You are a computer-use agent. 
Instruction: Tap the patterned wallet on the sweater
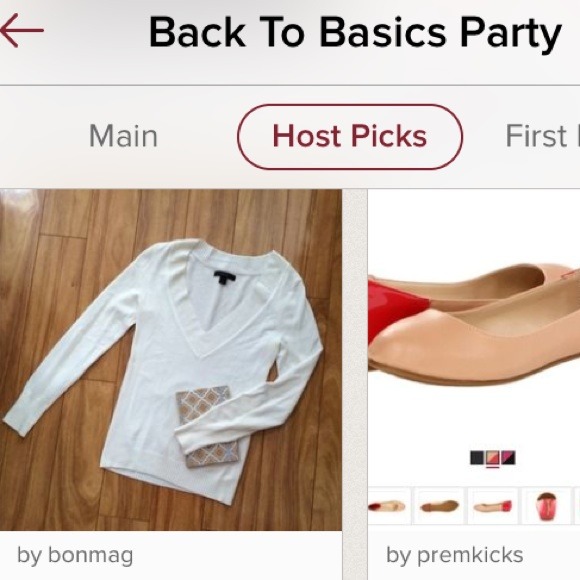pos(208,426)
